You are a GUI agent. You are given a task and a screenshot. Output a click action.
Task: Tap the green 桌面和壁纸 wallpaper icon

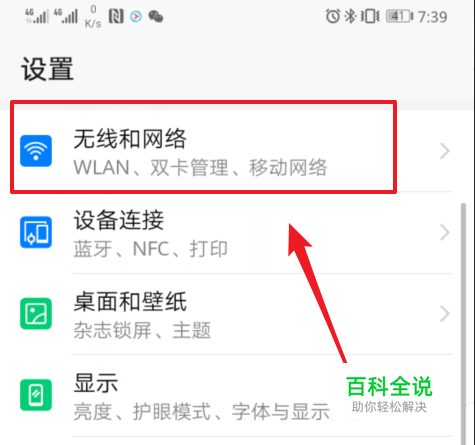tap(36, 314)
